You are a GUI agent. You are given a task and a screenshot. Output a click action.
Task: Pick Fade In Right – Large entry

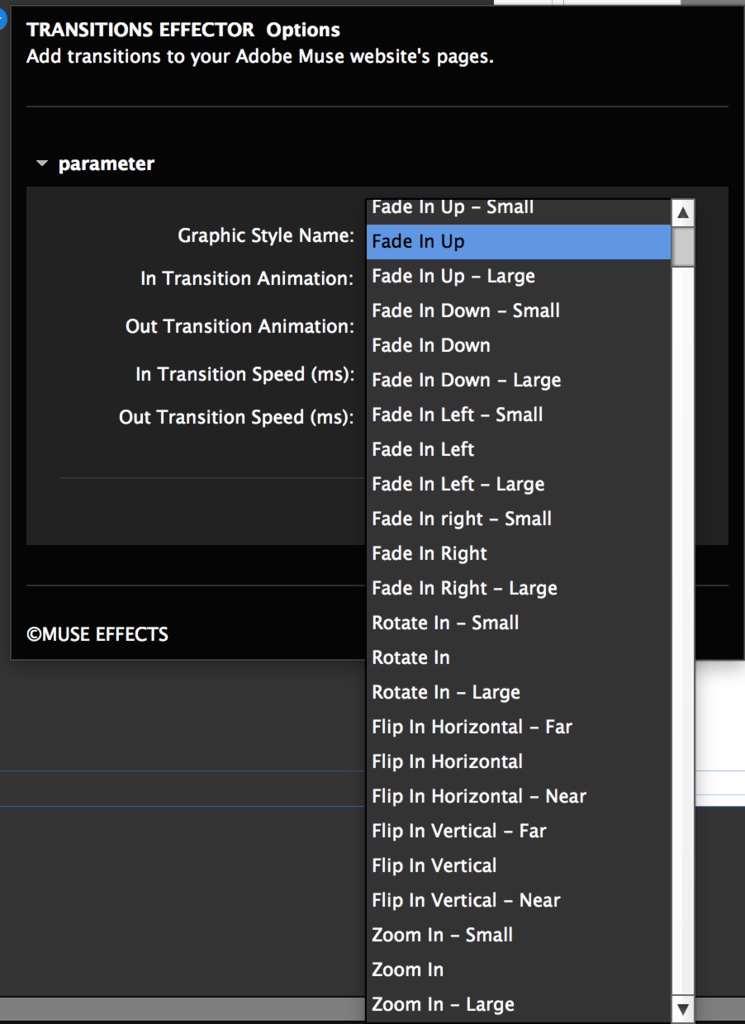coord(465,588)
